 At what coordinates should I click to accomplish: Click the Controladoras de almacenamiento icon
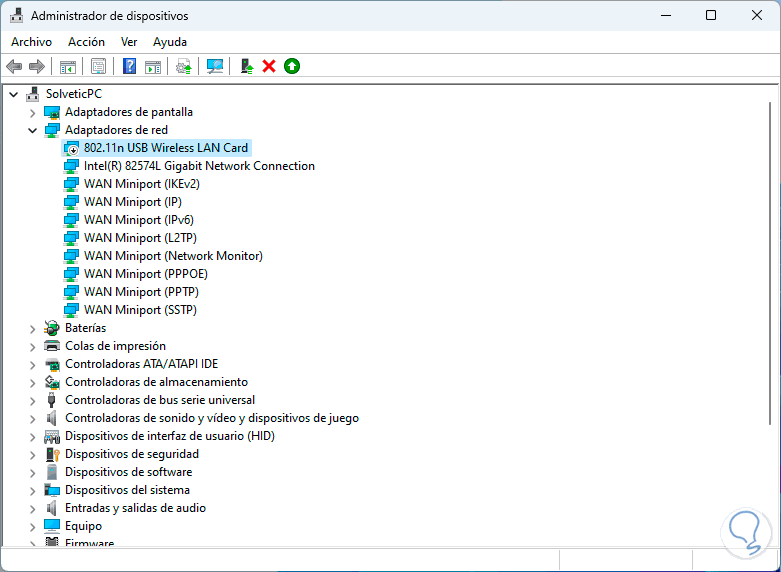coord(52,382)
